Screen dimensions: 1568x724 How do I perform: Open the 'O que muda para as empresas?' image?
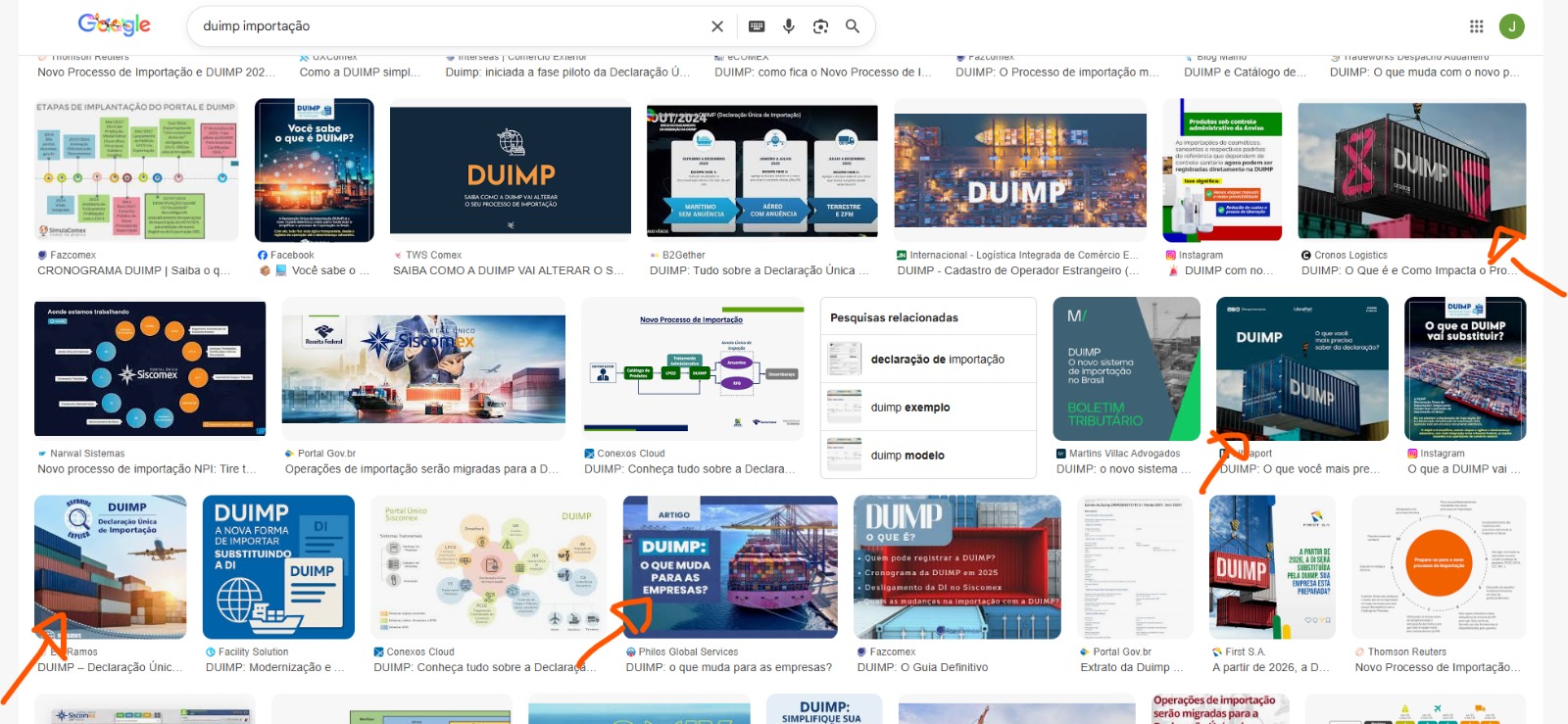coord(730,567)
